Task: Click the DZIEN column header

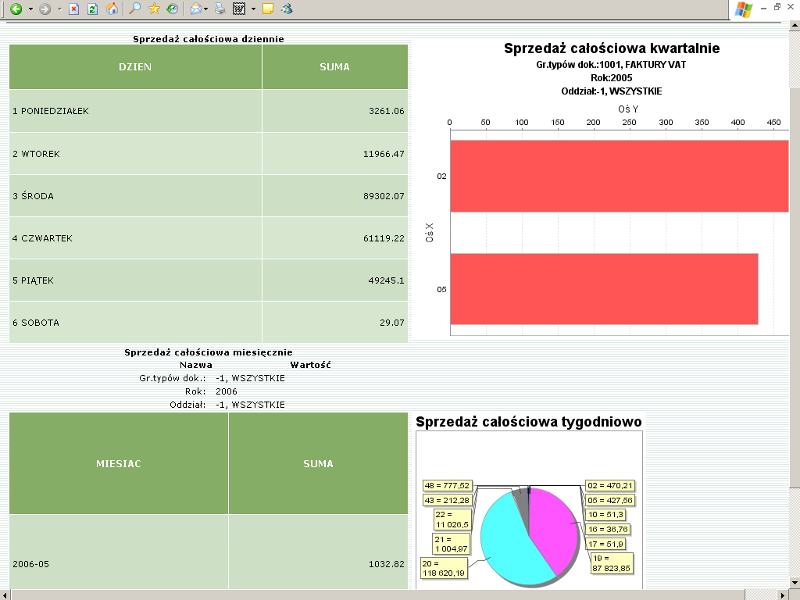Action: point(135,66)
